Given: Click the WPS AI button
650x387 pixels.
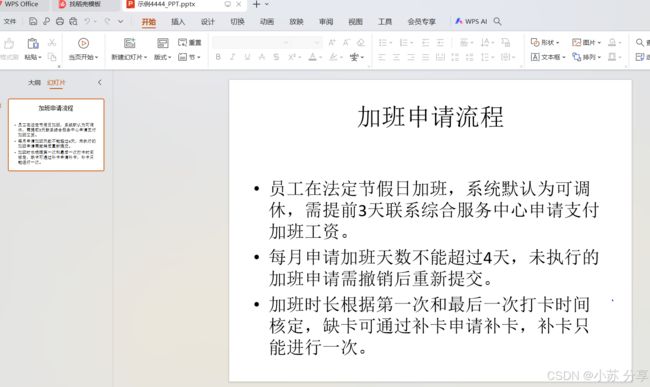Looking at the screenshot, I should coord(471,21).
